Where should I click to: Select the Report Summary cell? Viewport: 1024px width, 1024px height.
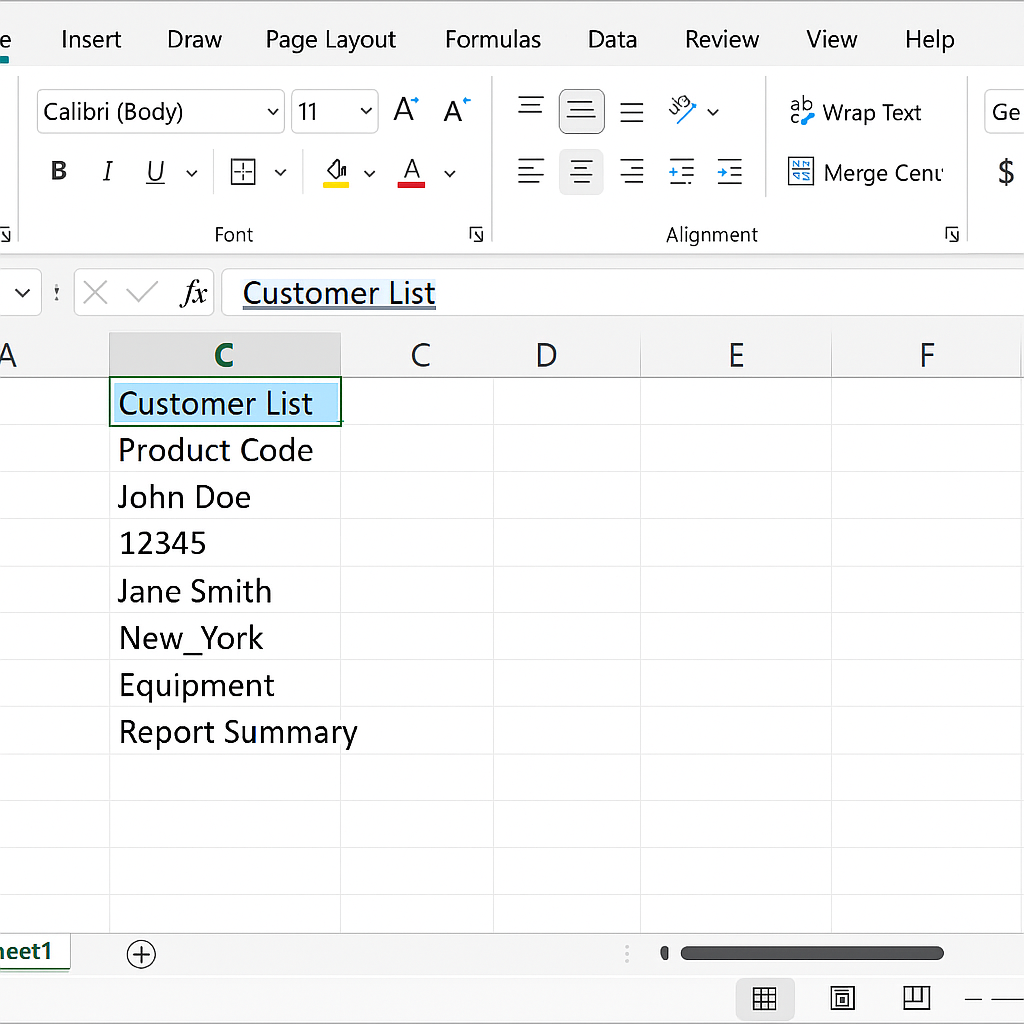[225, 731]
